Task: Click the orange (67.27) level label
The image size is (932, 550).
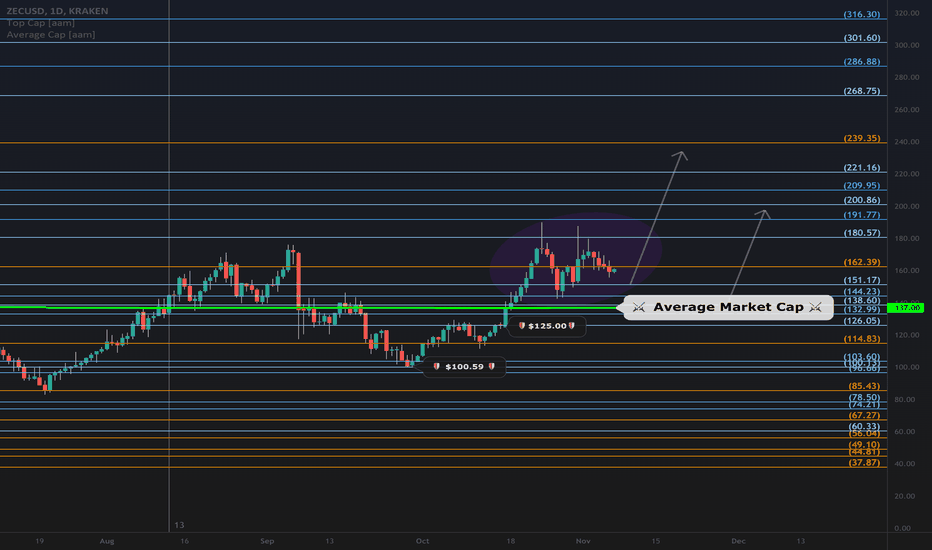Action: click(x=864, y=415)
